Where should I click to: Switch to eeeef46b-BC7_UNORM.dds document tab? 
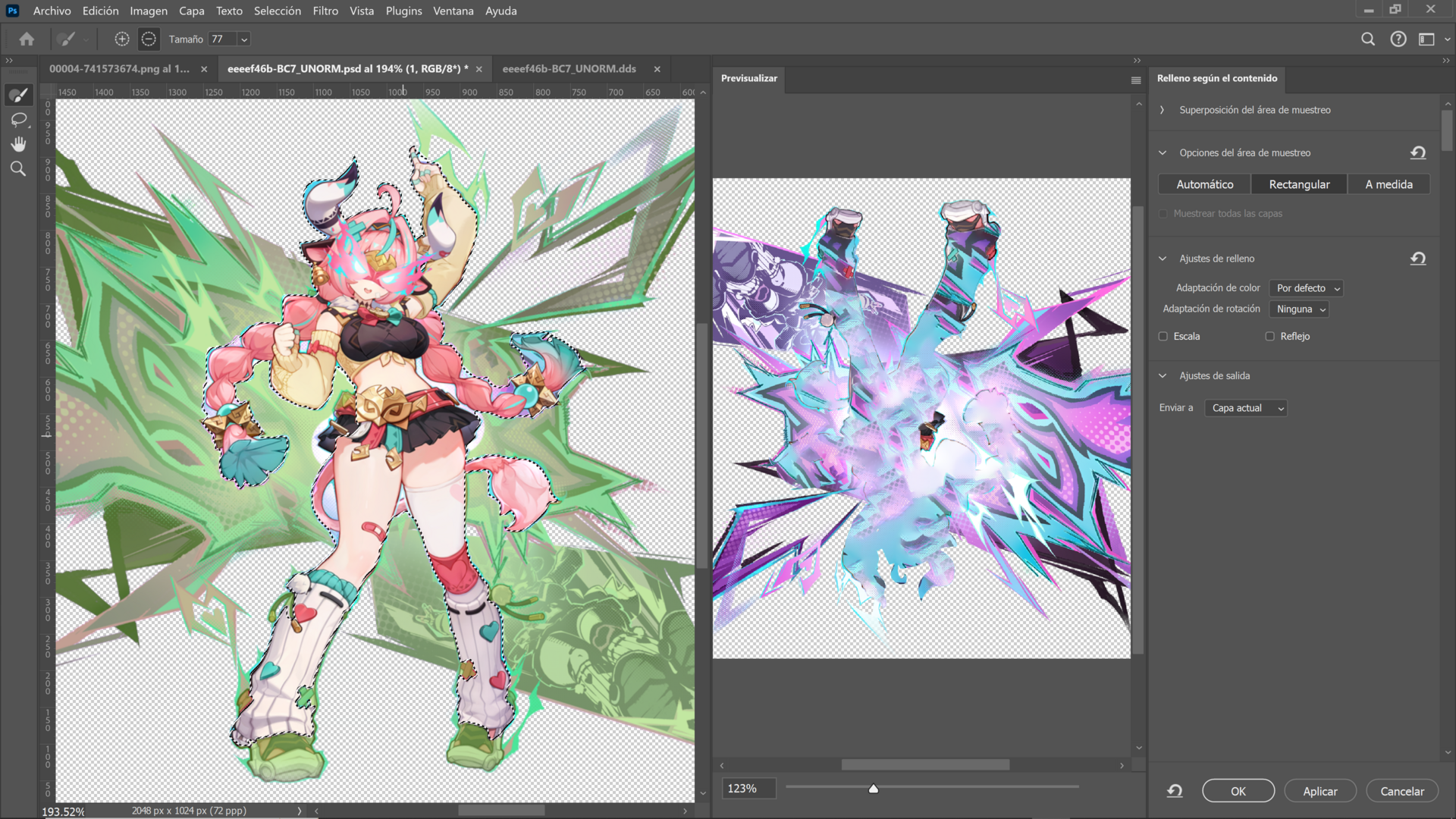[569, 69]
